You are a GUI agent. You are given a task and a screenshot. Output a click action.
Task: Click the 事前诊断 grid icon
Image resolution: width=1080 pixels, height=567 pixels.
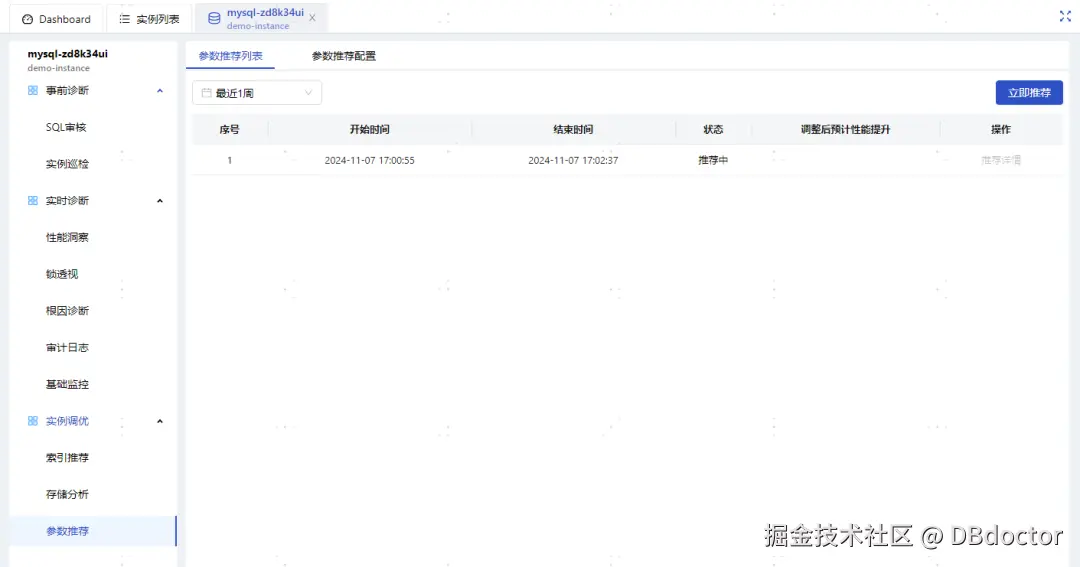(x=32, y=90)
